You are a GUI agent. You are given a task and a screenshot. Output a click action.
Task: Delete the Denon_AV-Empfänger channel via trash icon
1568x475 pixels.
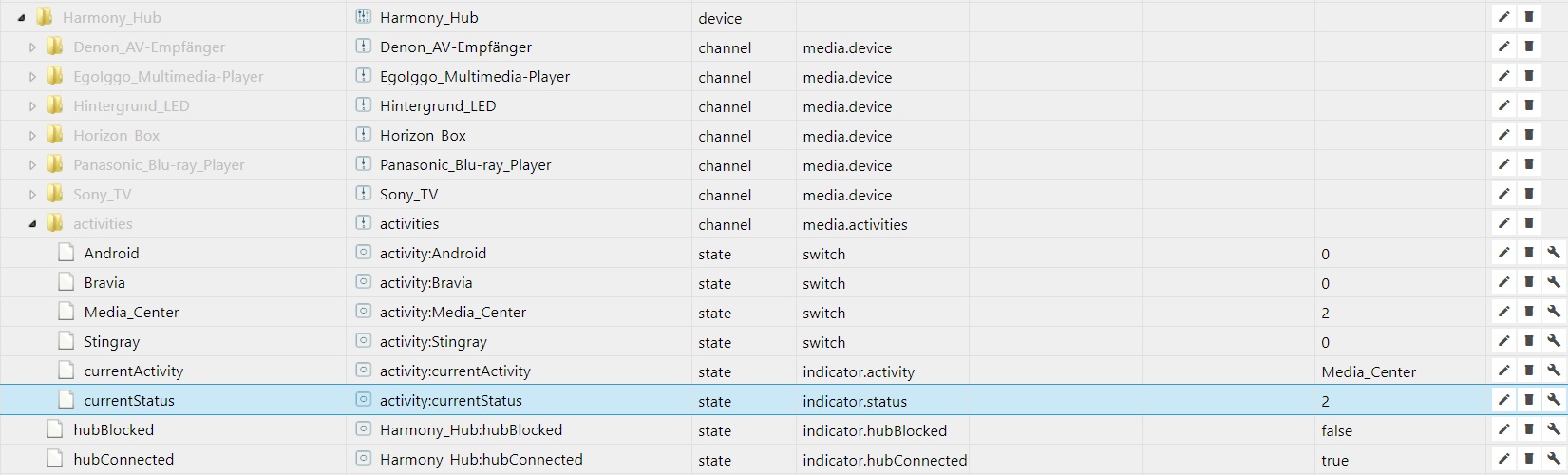[x=1529, y=47]
